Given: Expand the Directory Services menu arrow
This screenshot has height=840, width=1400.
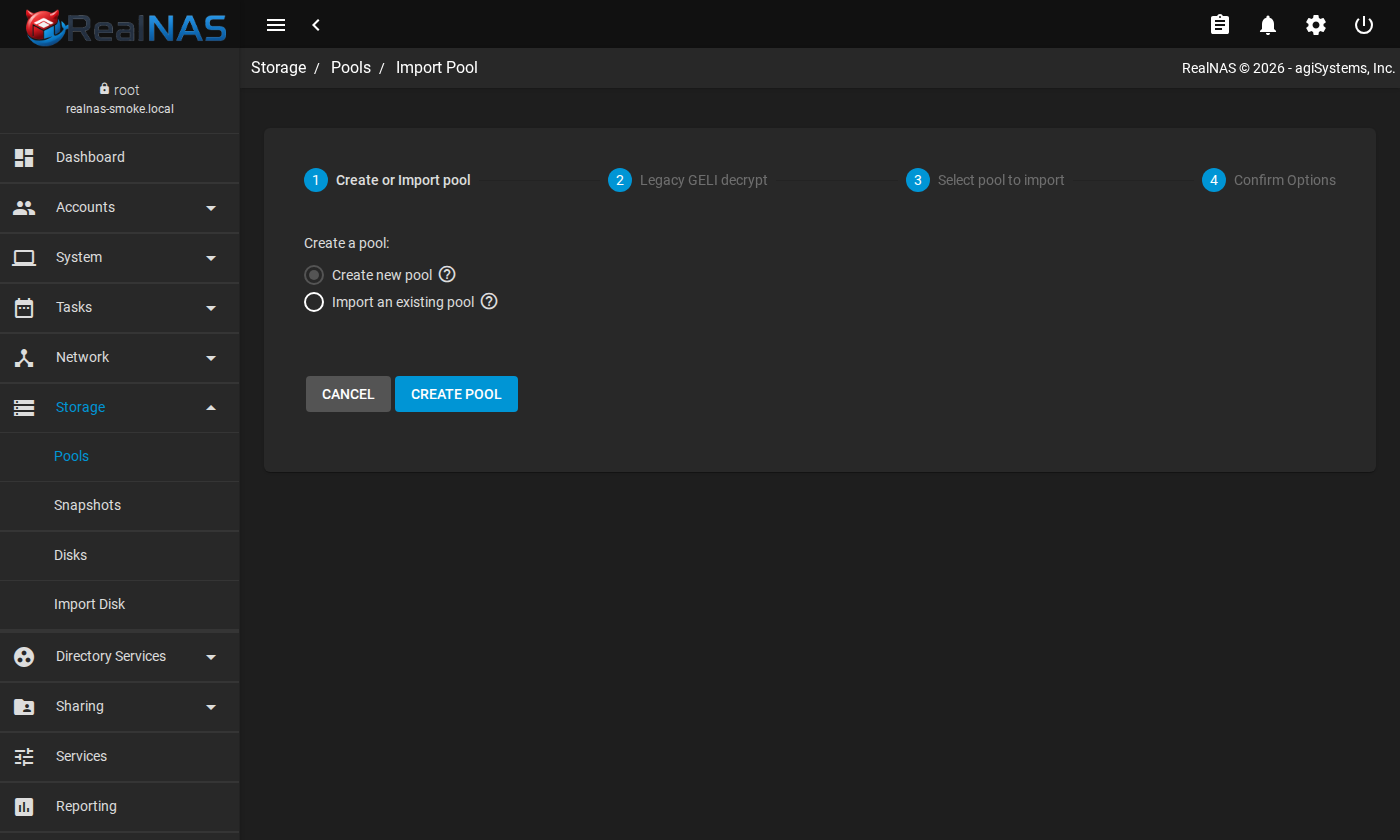Looking at the screenshot, I should tap(211, 657).
